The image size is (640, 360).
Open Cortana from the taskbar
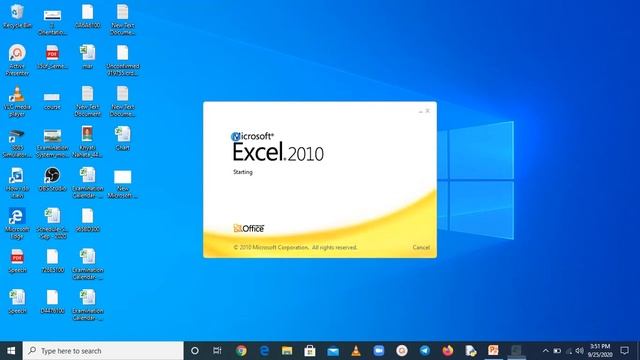[195, 351]
